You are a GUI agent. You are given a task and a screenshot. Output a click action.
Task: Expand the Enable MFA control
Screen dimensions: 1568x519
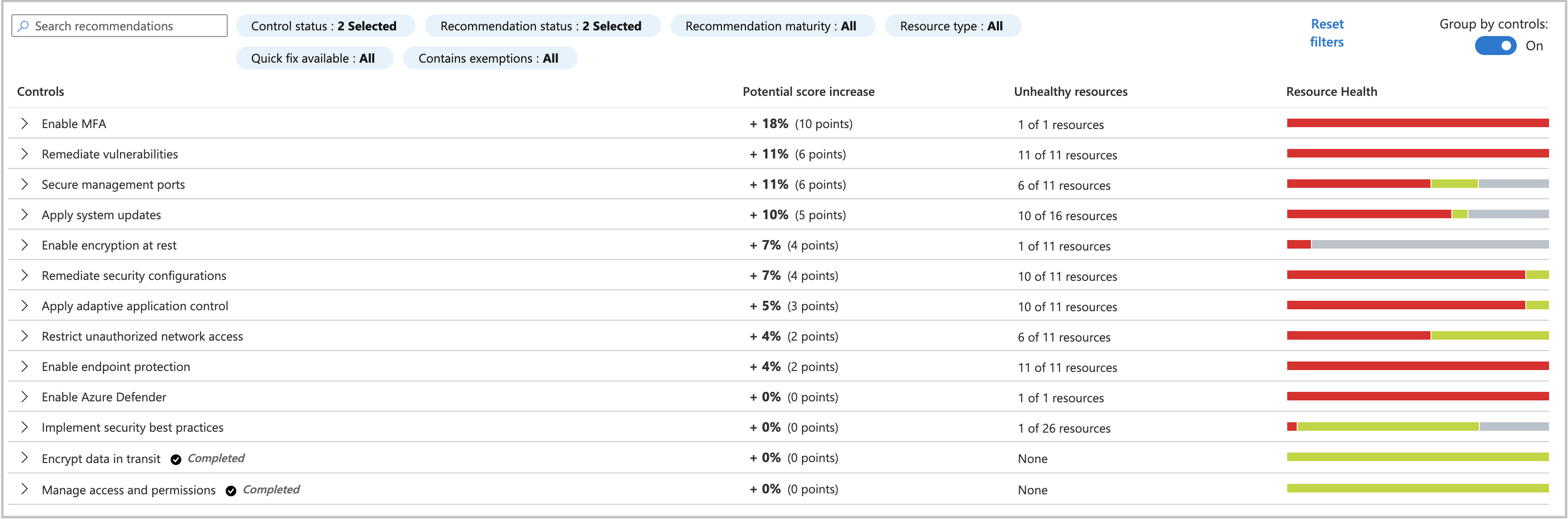coord(24,124)
